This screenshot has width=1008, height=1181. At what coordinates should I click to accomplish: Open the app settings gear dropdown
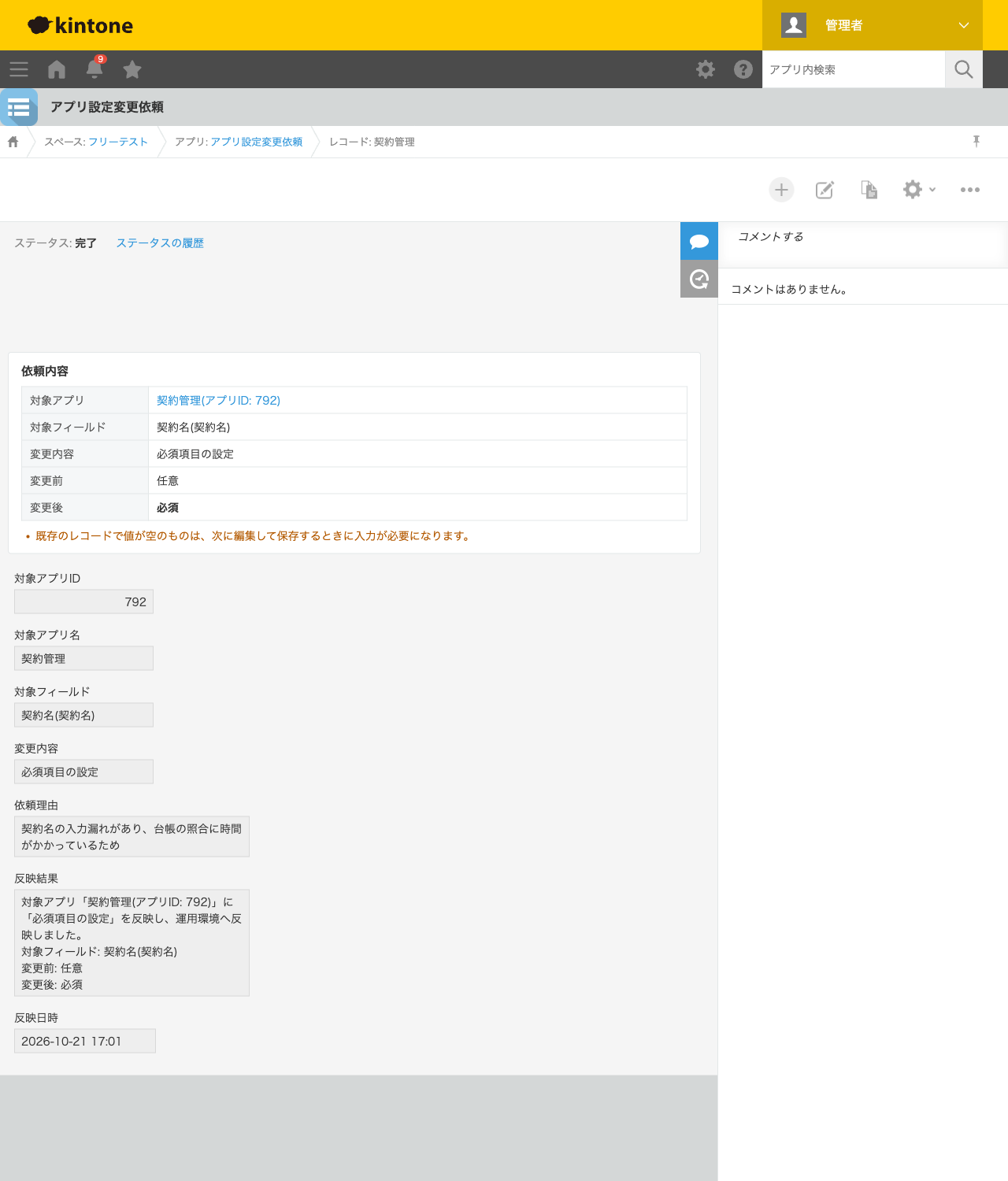pyautogui.click(x=919, y=190)
